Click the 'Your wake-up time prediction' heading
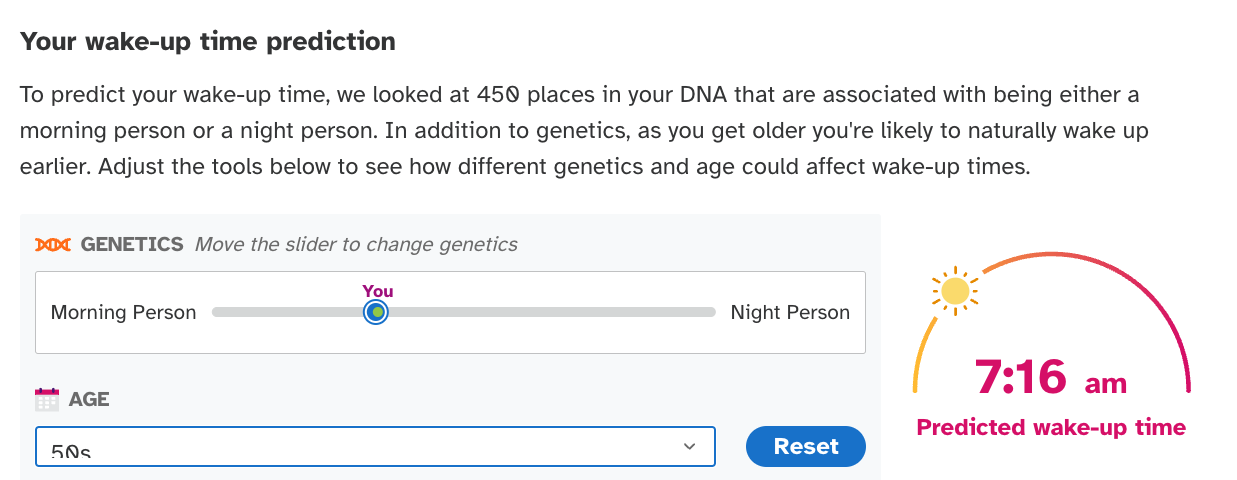Viewport: 1237px width, 480px height. pos(208,42)
